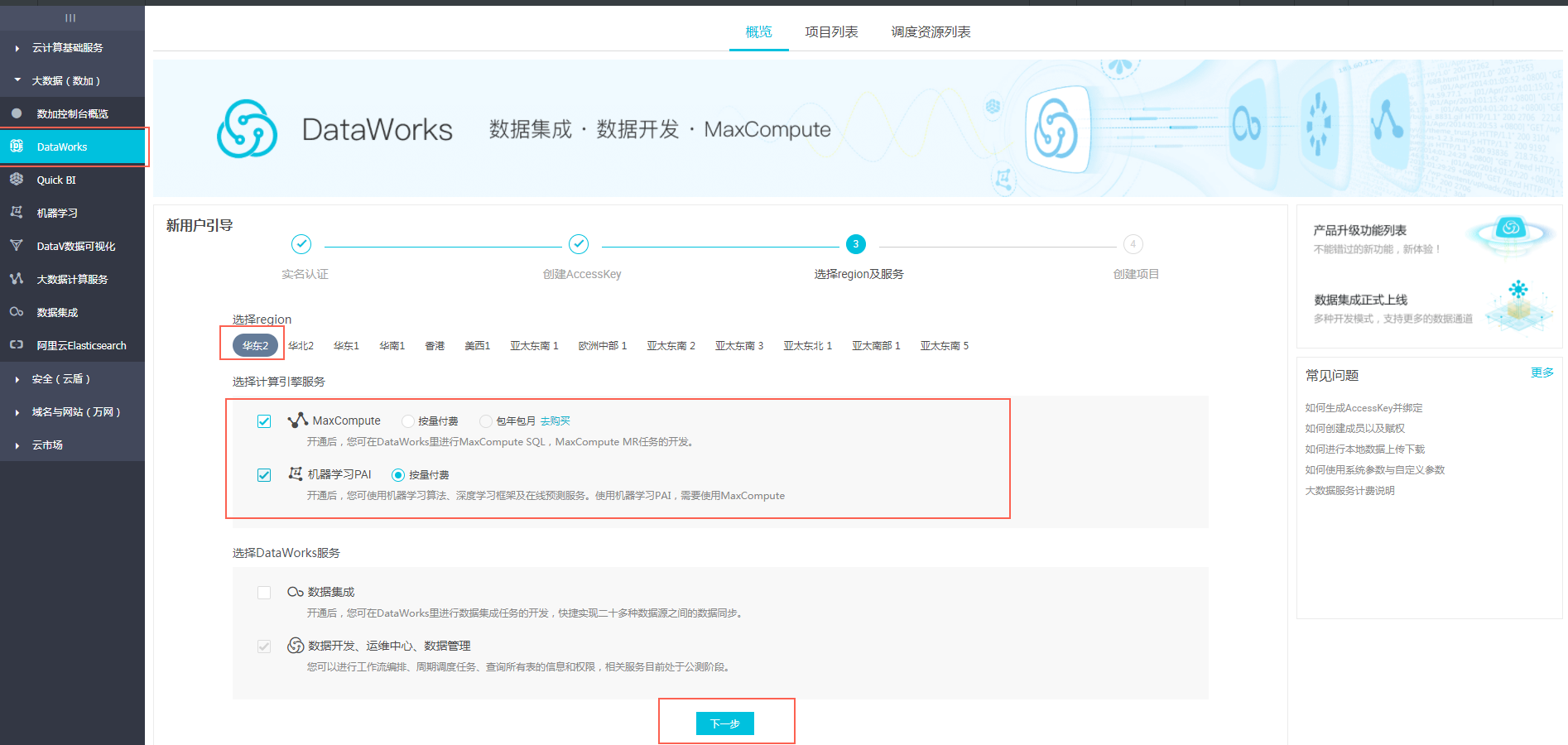The height and width of the screenshot is (745, 1568).
Task: Select 机器学习PAI 按量付费 radio button
Action: 398,475
